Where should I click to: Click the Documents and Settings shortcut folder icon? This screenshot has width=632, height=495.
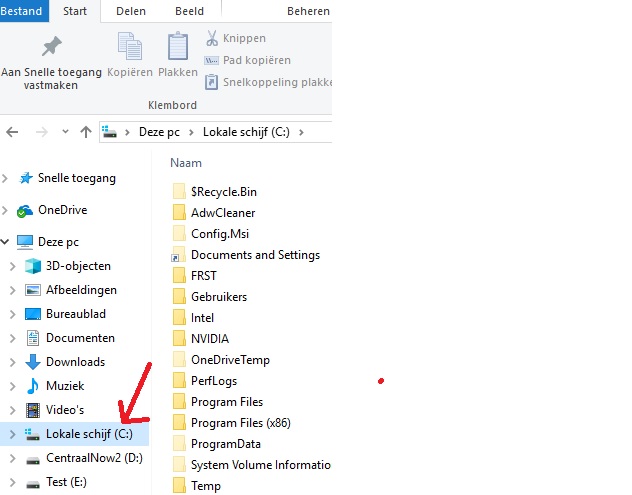coord(179,255)
